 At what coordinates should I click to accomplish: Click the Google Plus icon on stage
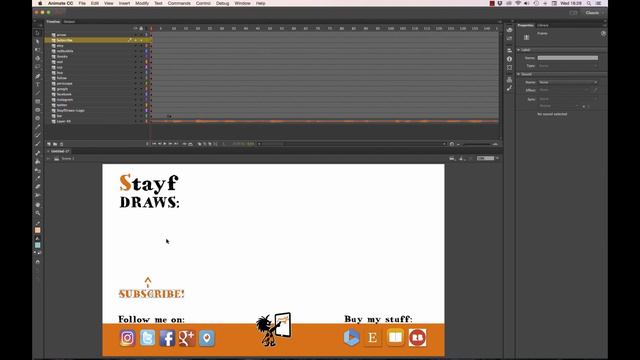[x=187, y=338]
